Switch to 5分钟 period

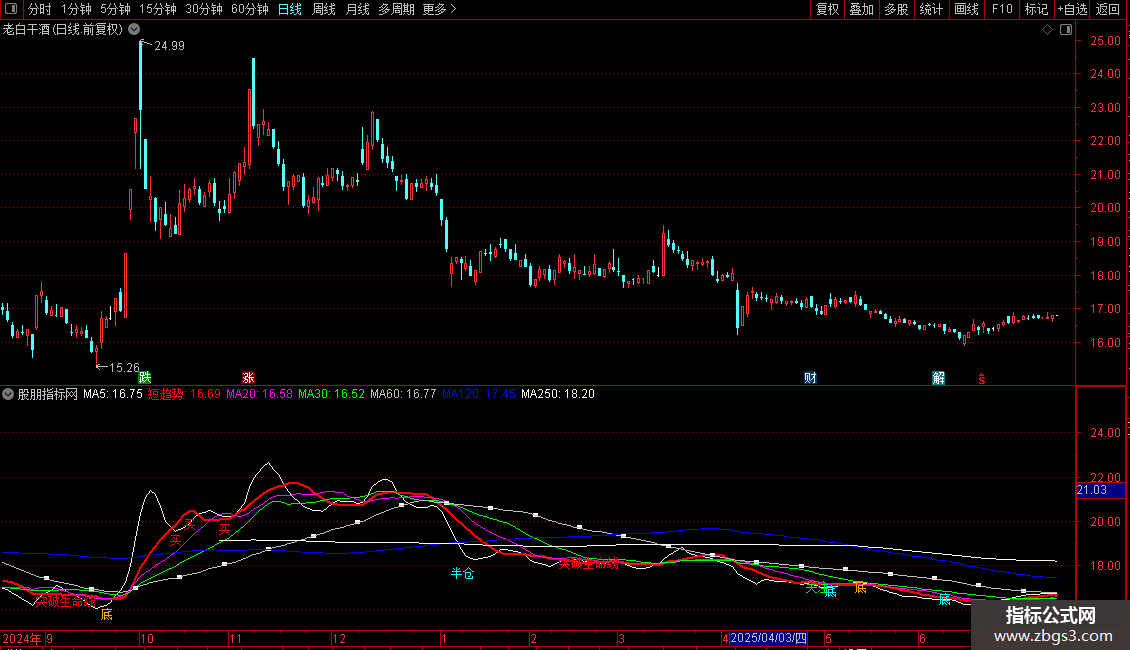(115, 9)
